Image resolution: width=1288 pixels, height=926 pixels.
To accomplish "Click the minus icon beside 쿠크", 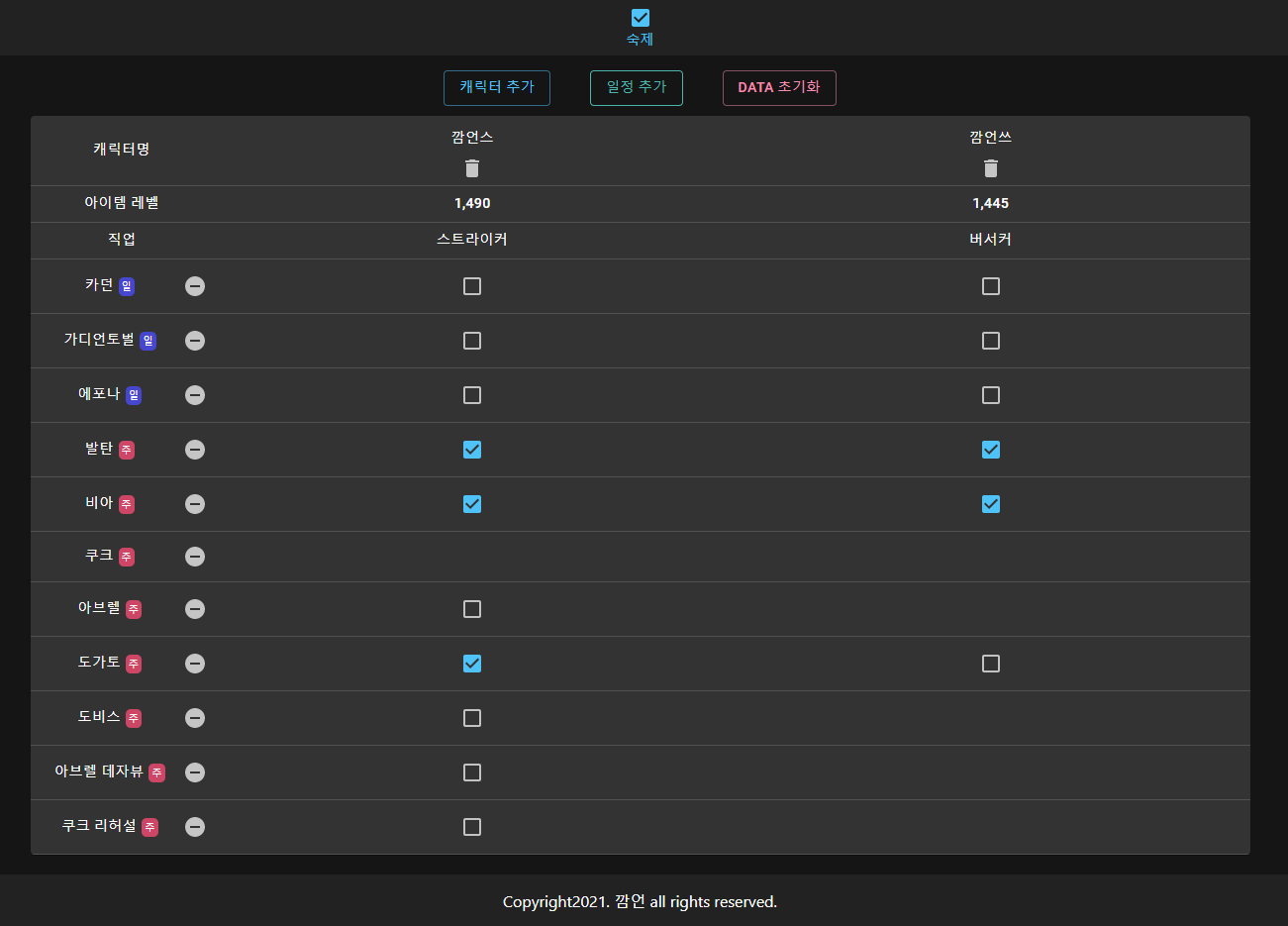I will pos(195,557).
